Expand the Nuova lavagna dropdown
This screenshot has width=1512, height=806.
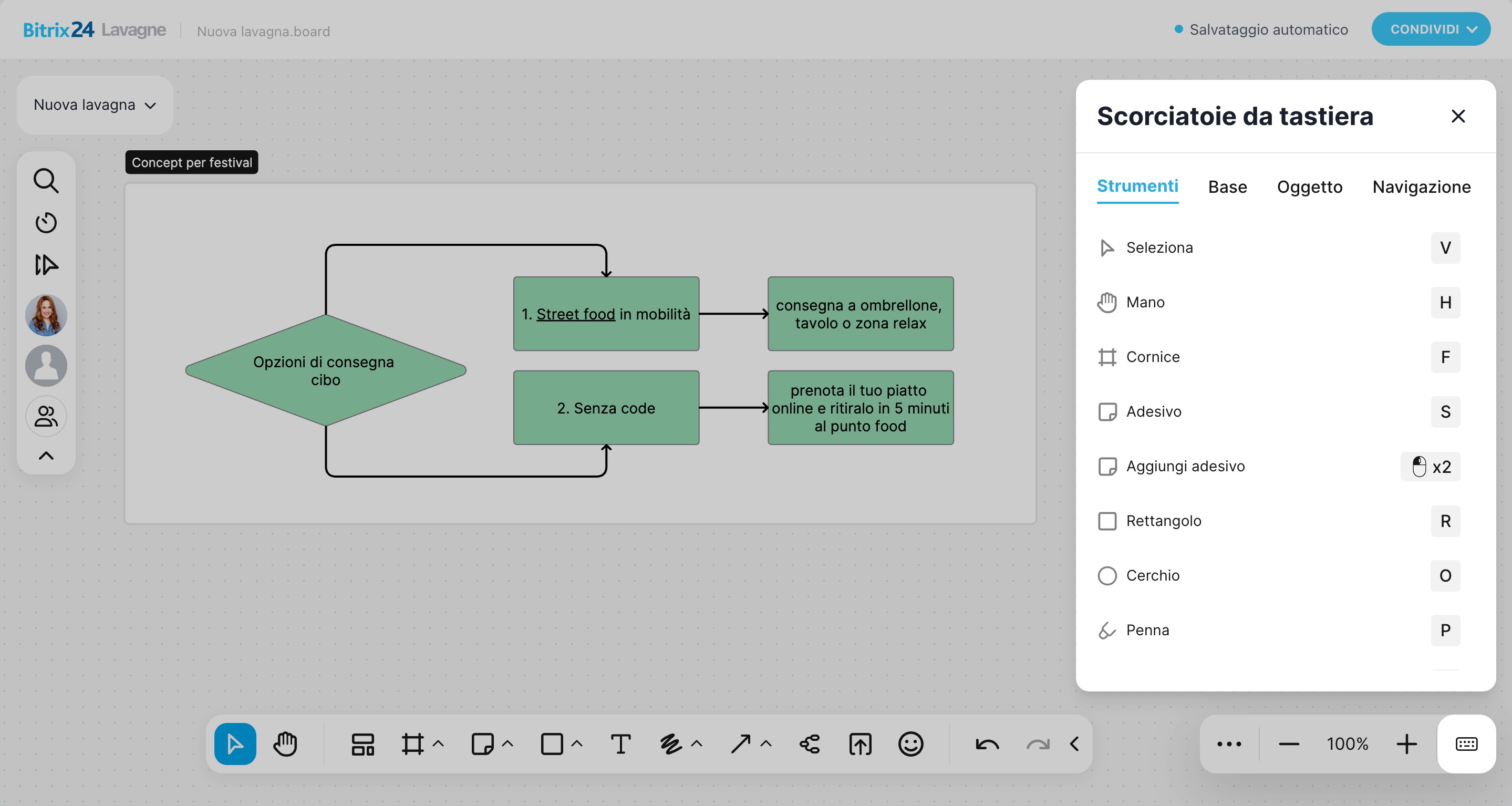95,105
